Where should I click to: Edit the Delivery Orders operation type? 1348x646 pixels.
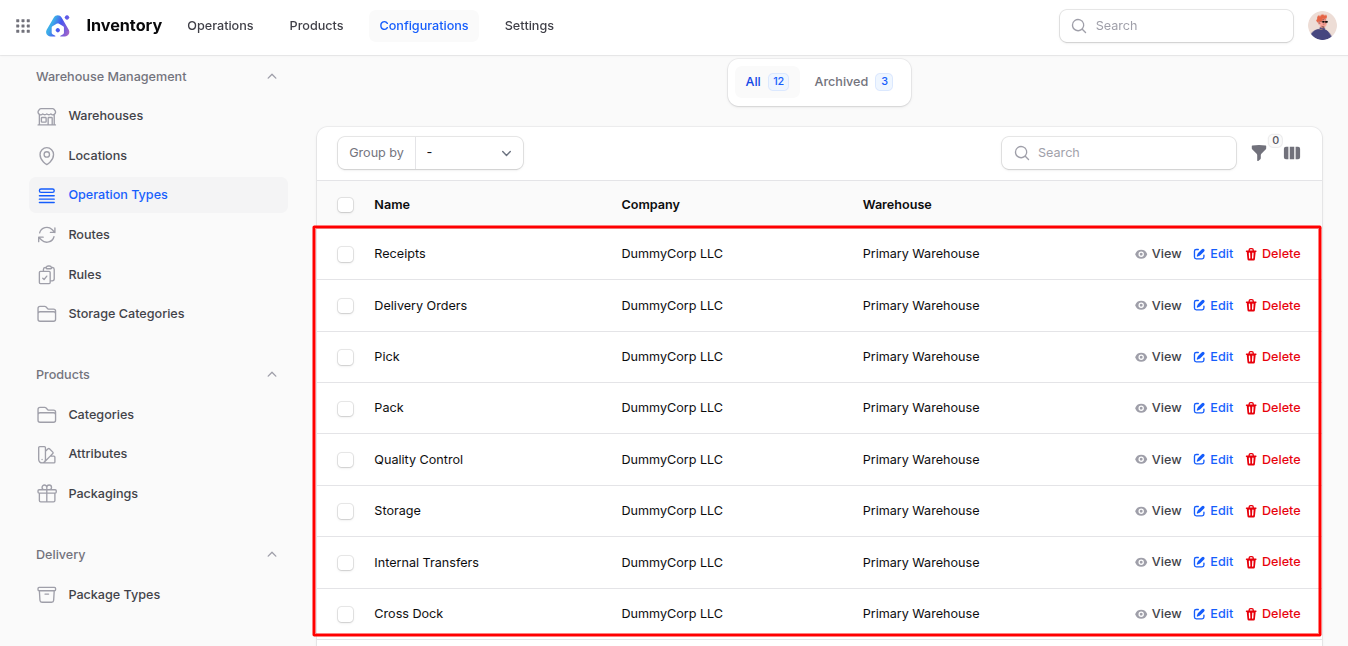(x=1213, y=306)
